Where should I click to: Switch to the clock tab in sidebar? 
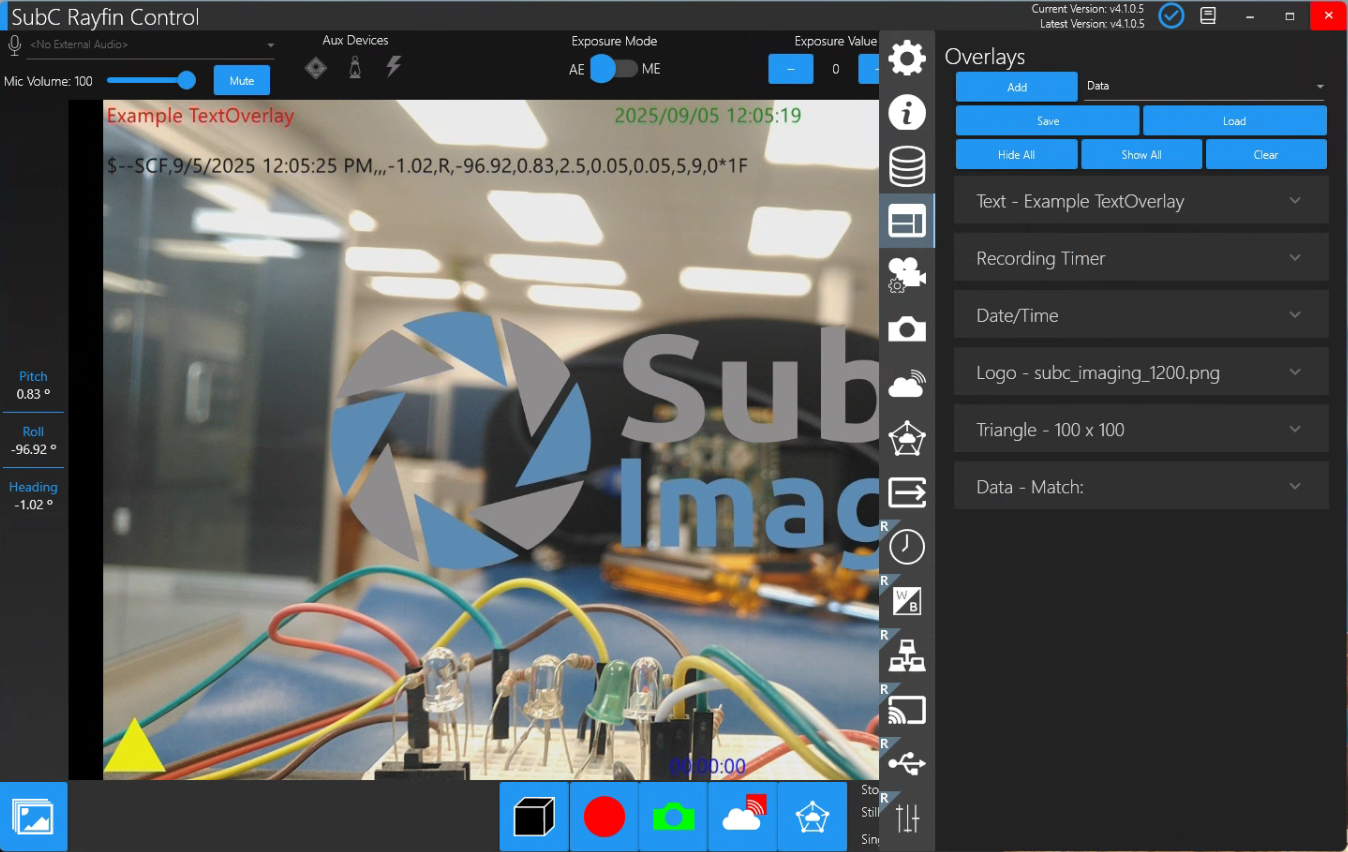pos(907,547)
